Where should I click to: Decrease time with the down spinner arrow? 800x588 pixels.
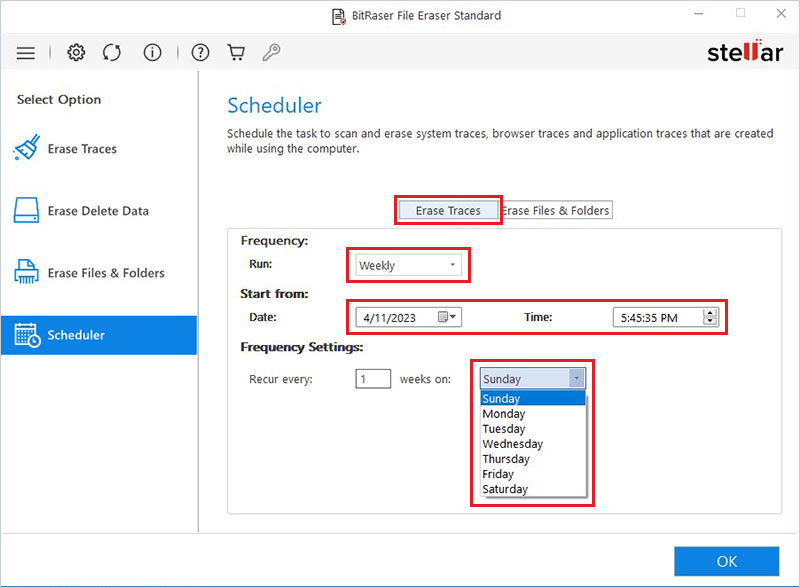(x=710, y=321)
